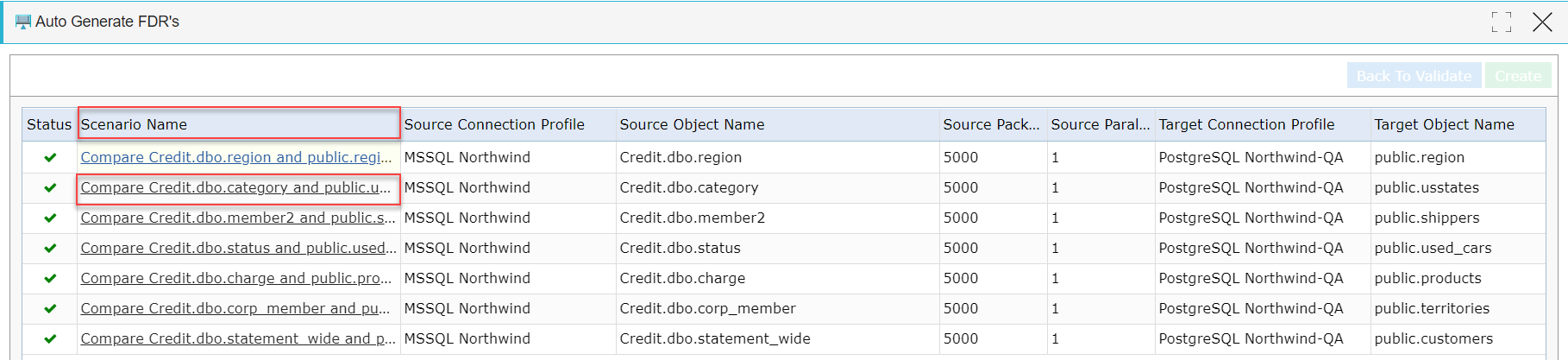1568x360 pixels.
Task: Click the Back To Validate button
Action: 1414,76
